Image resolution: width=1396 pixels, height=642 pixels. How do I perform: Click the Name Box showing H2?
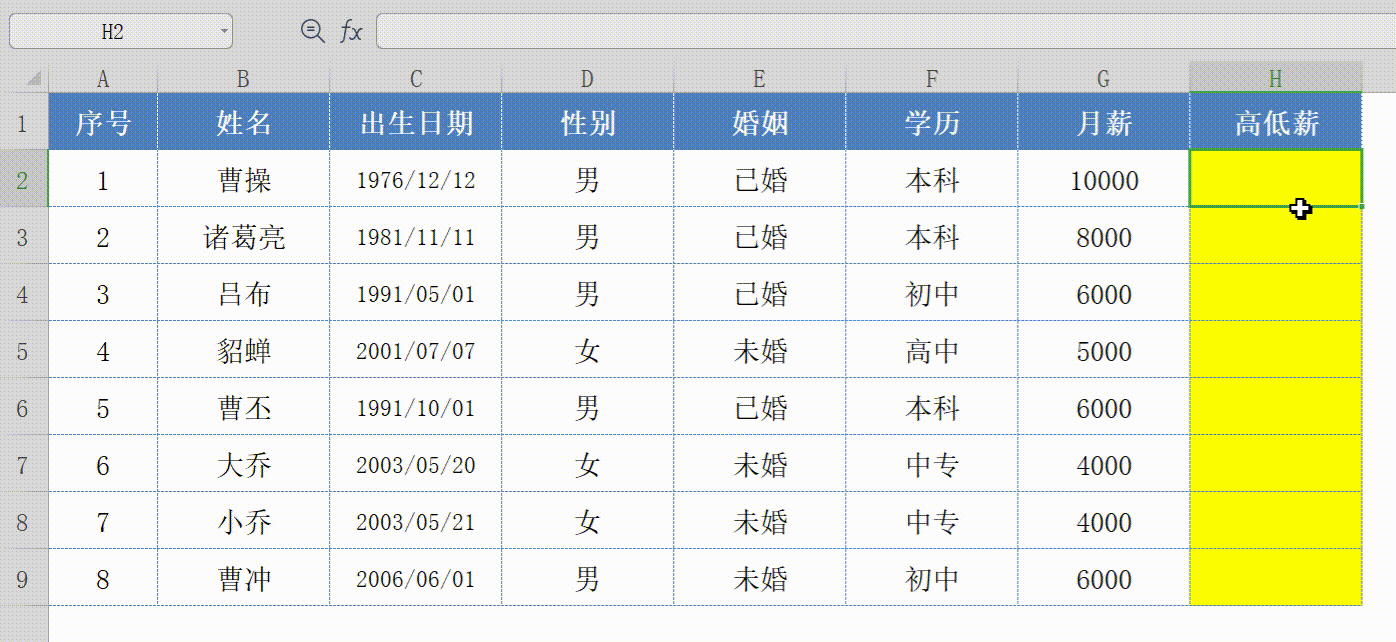[112, 33]
